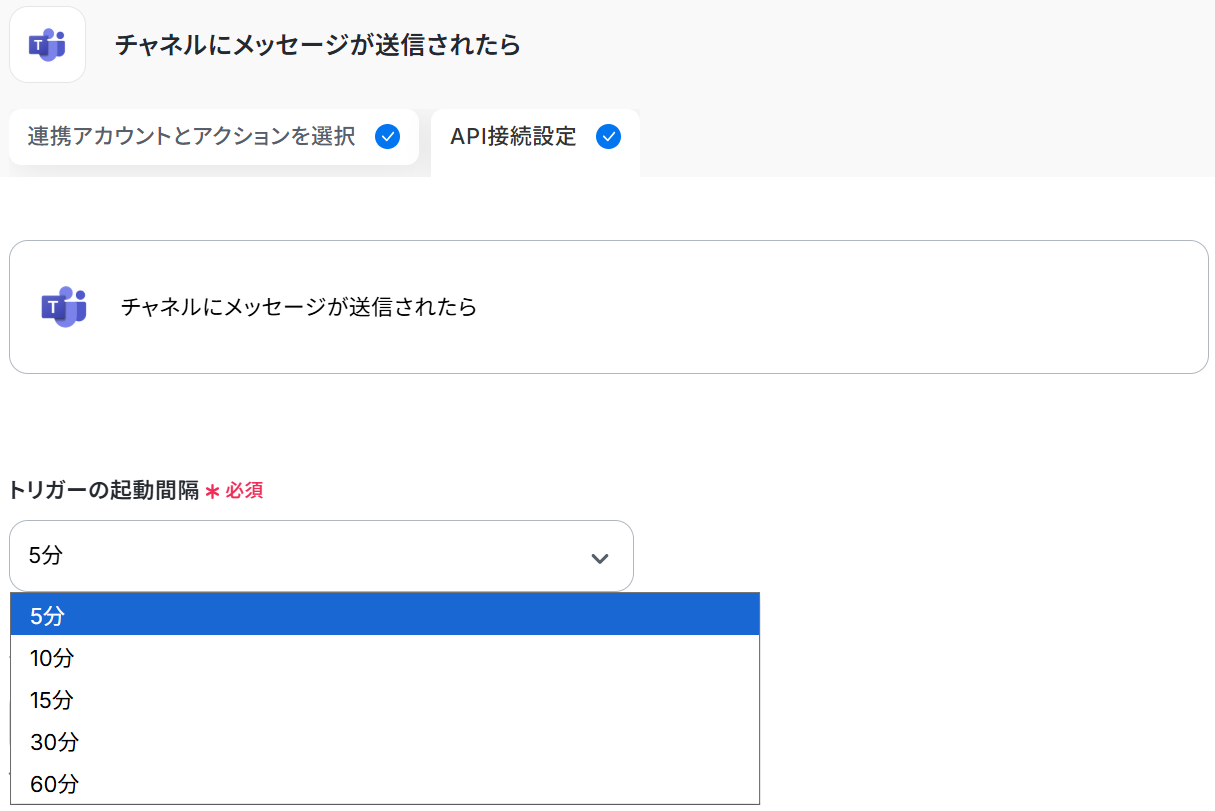Click the red 必須 required label

pos(244,491)
